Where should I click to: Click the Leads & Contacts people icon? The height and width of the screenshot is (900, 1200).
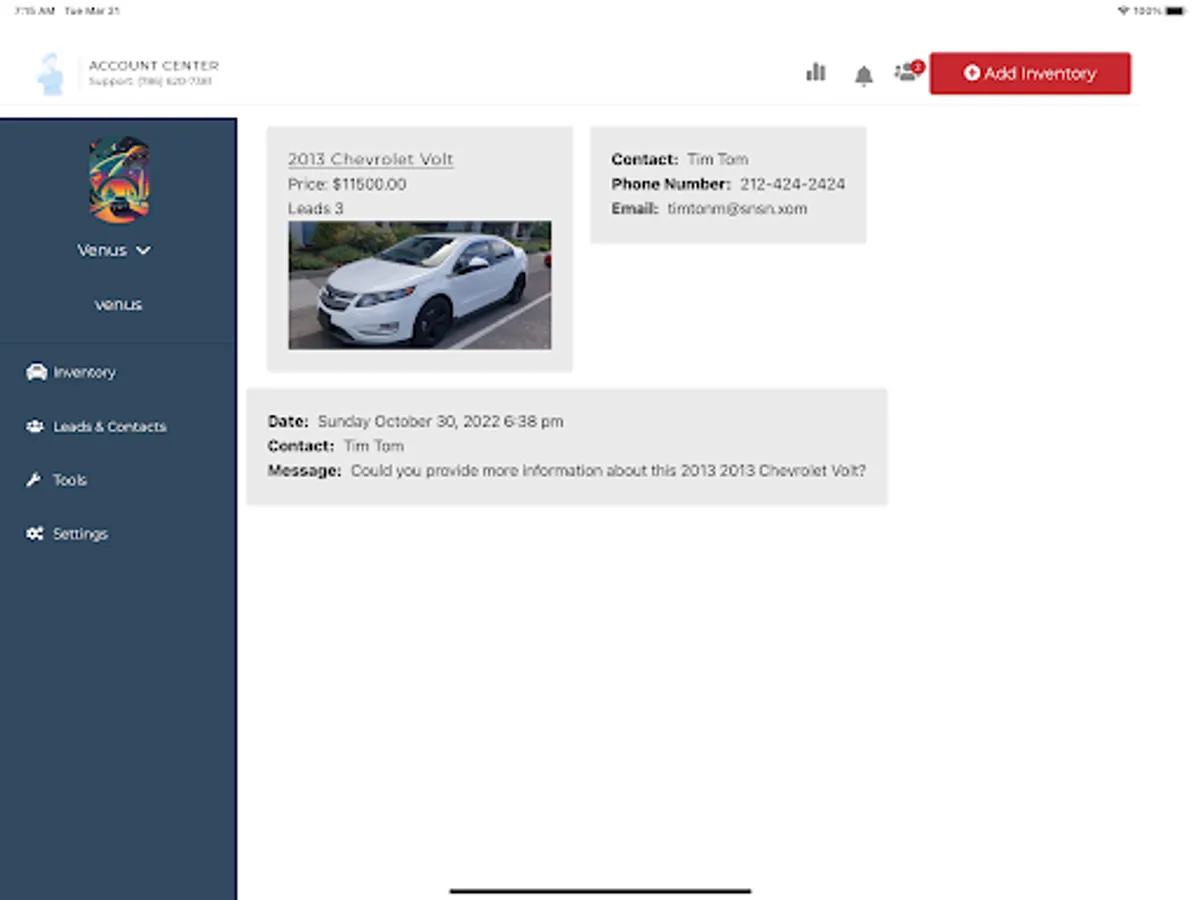(x=35, y=426)
